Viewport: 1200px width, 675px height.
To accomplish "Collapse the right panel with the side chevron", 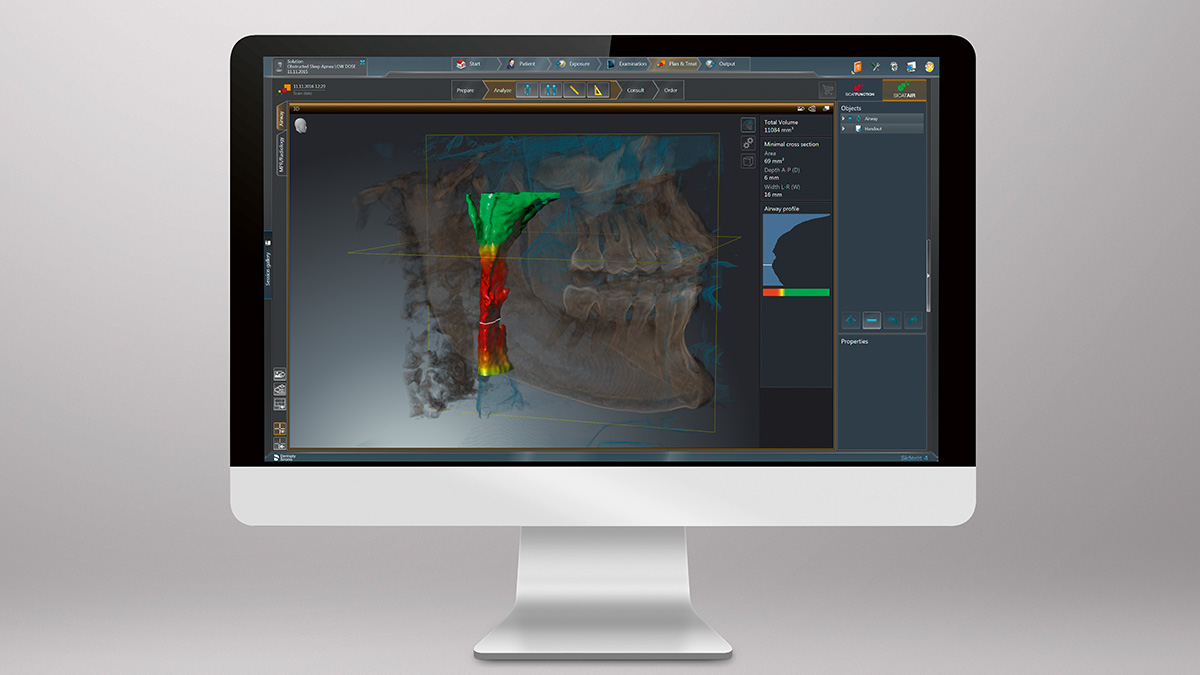I will coord(929,275).
